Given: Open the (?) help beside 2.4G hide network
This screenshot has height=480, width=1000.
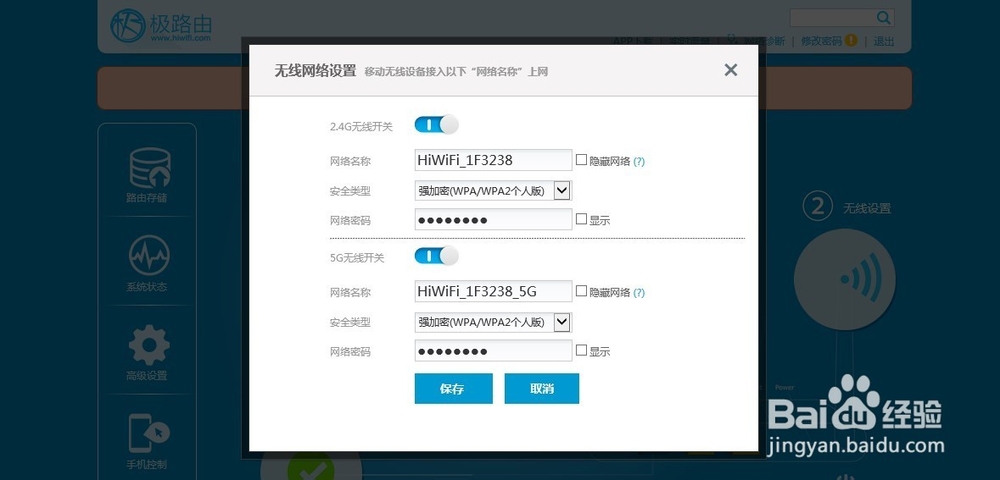Looking at the screenshot, I should pyautogui.click(x=639, y=161).
